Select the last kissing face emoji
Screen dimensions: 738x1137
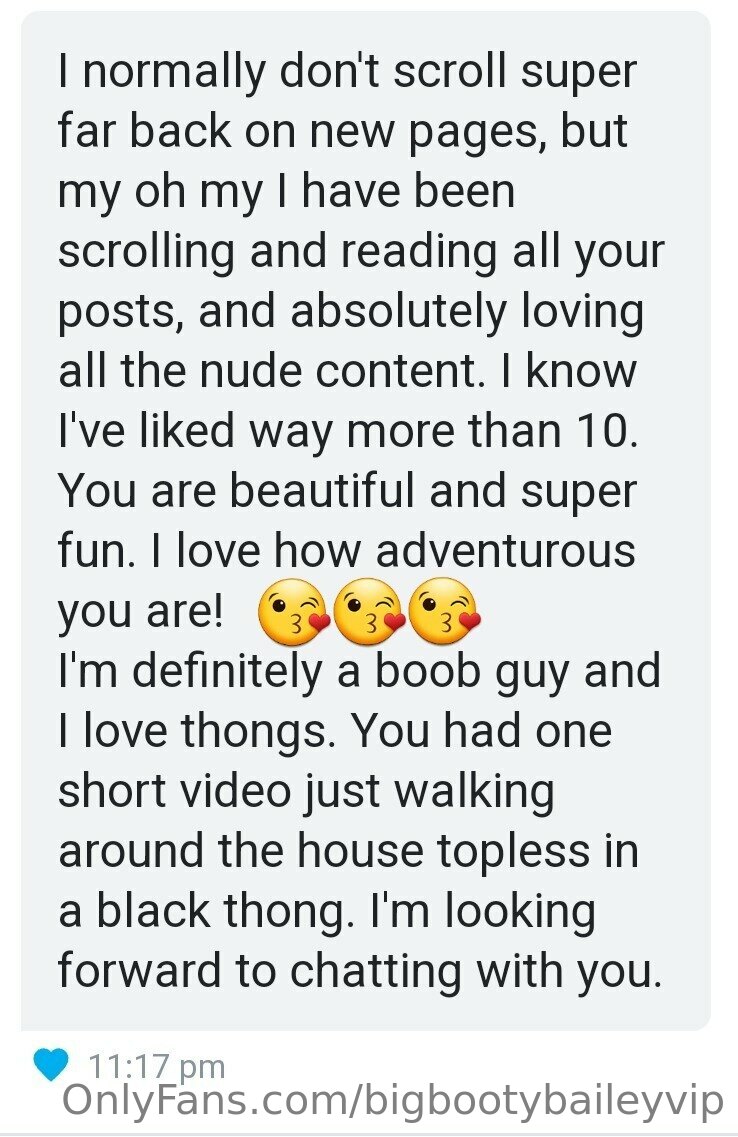click(445, 613)
